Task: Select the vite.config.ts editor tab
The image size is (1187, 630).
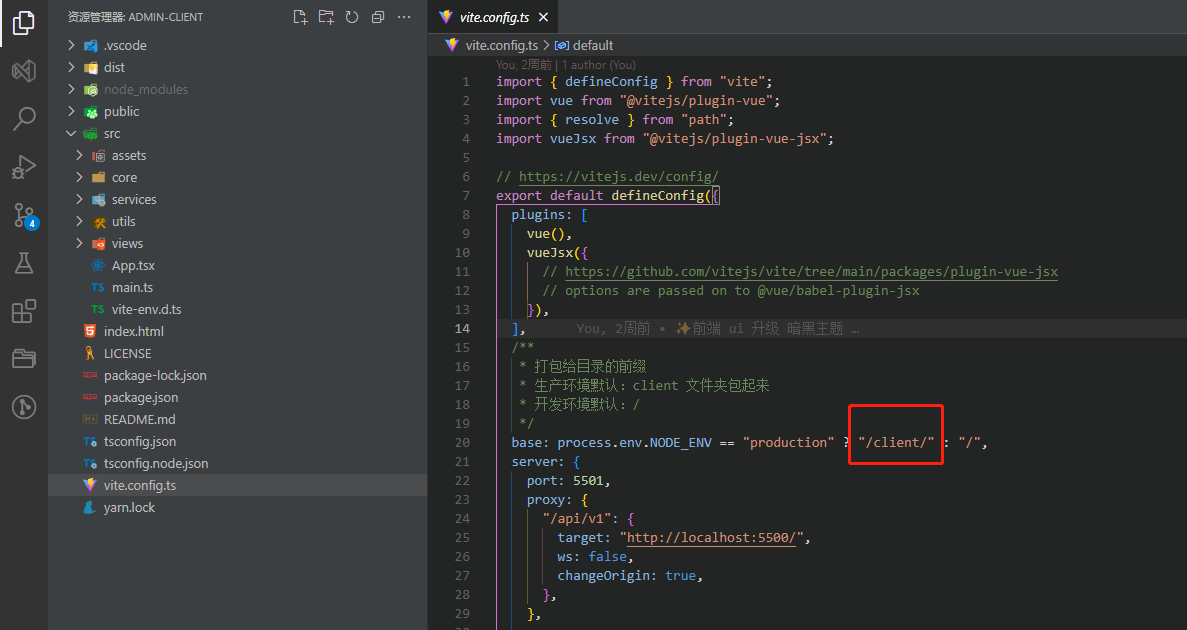Action: point(496,18)
